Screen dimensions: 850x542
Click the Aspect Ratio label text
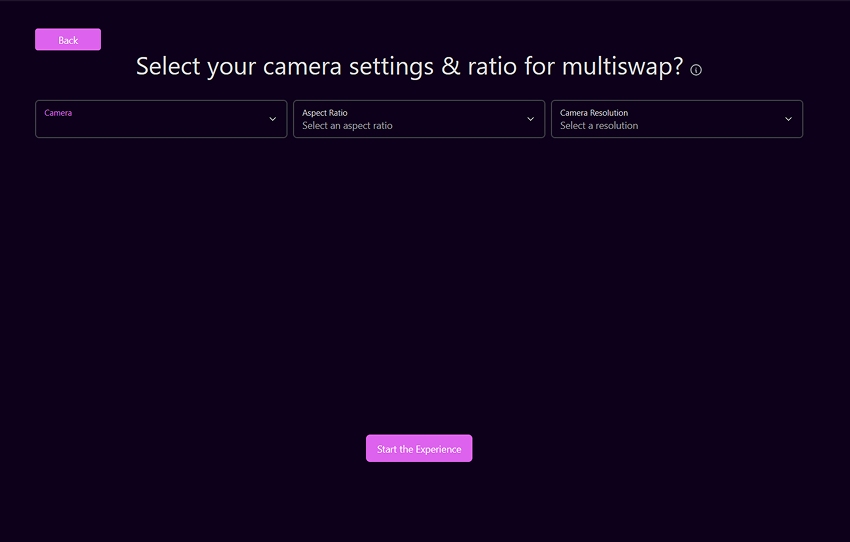click(x=325, y=113)
